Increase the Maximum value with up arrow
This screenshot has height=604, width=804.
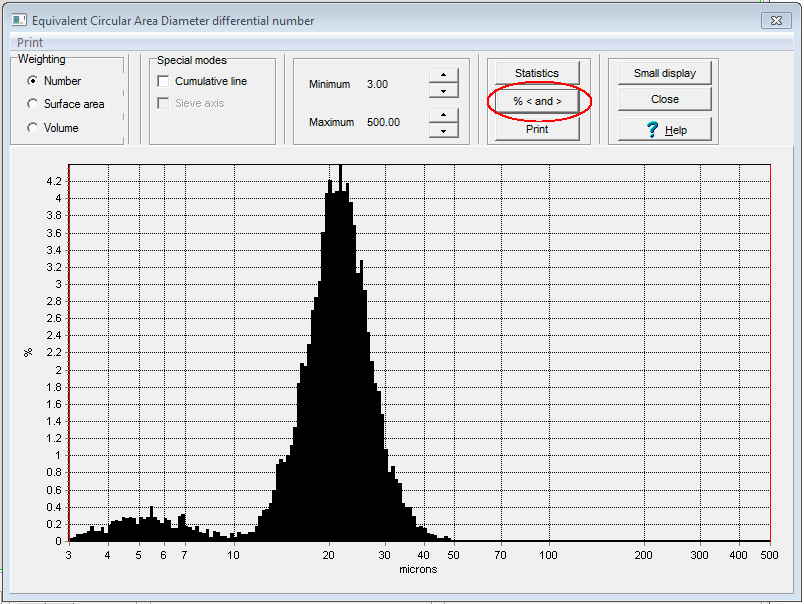tap(443, 114)
